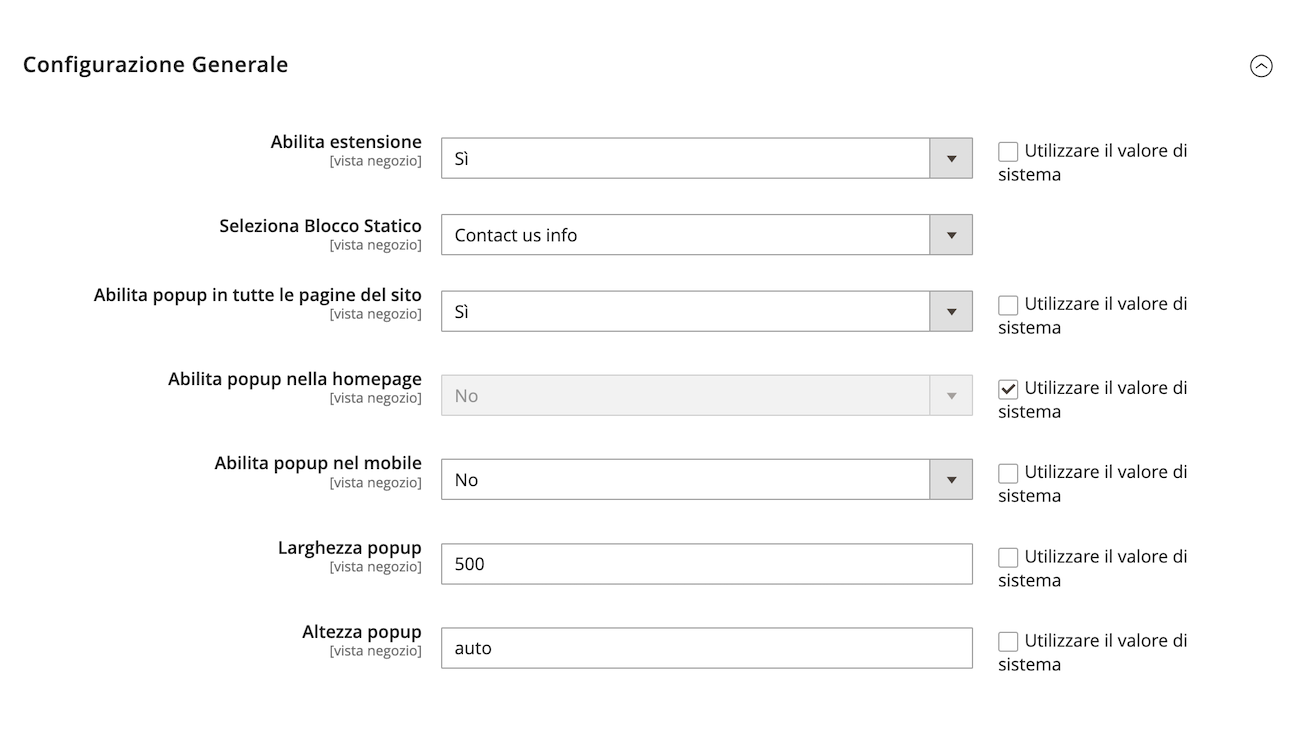This screenshot has width=1300, height=739.
Task: Click the Larghezza popup input field
Action: 706,564
